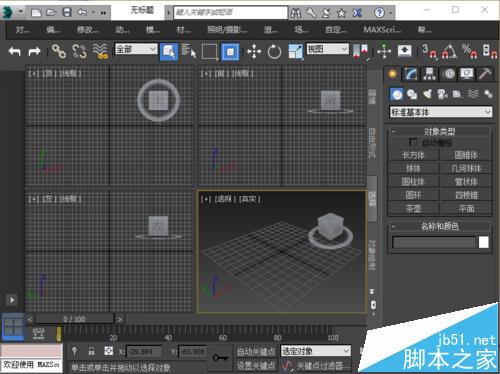Image resolution: width=500 pixels, height=374 pixels.
Task: Select the Space Warps category icon
Action: pos(473,94)
